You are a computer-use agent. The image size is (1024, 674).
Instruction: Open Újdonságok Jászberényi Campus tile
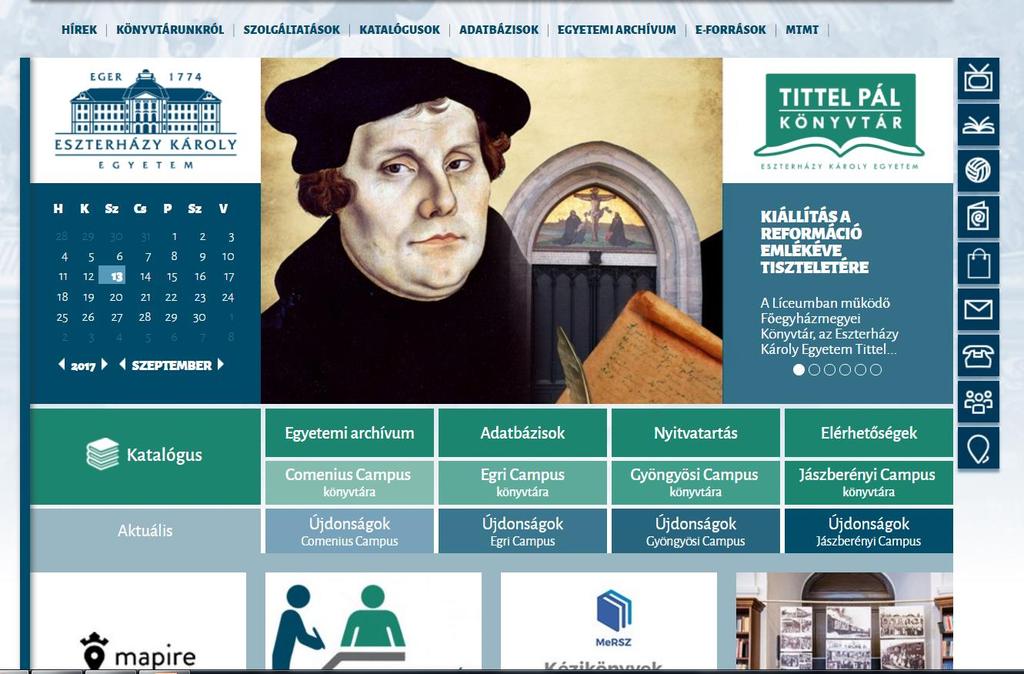(869, 531)
